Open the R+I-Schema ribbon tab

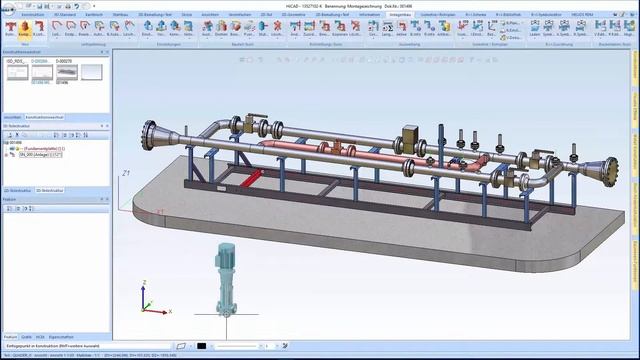point(476,15)
